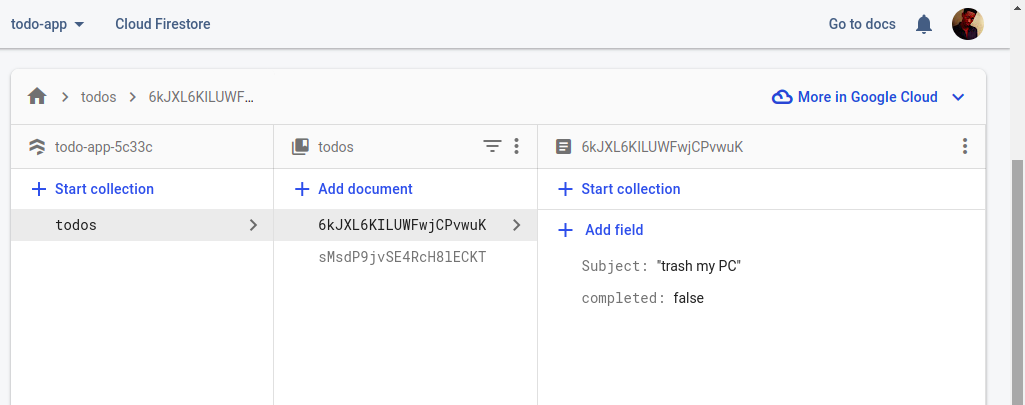Click the user profile avatar
This screenshot has width=1025, height=405.
[x=967, y=24]
